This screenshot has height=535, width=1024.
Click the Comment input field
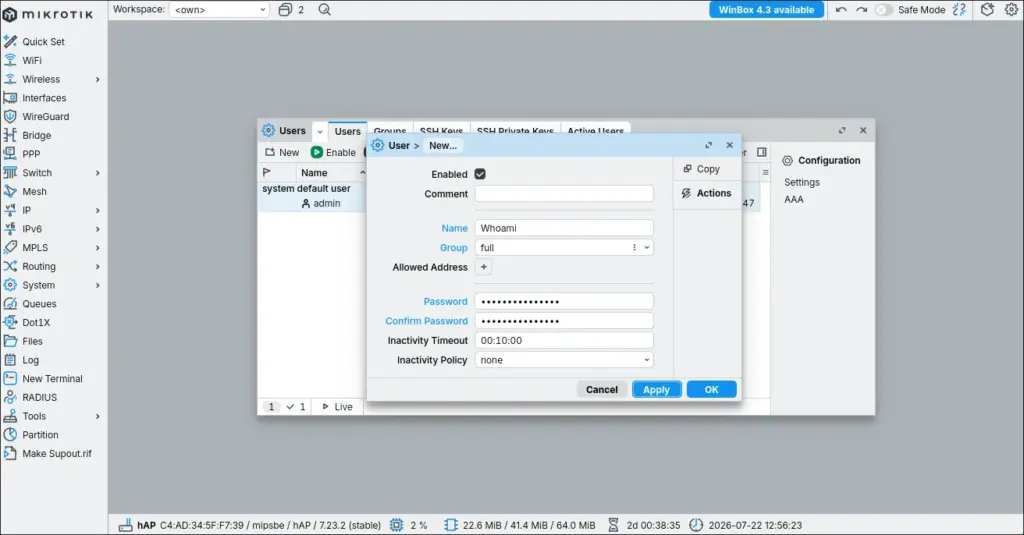[x=564, y=194]
